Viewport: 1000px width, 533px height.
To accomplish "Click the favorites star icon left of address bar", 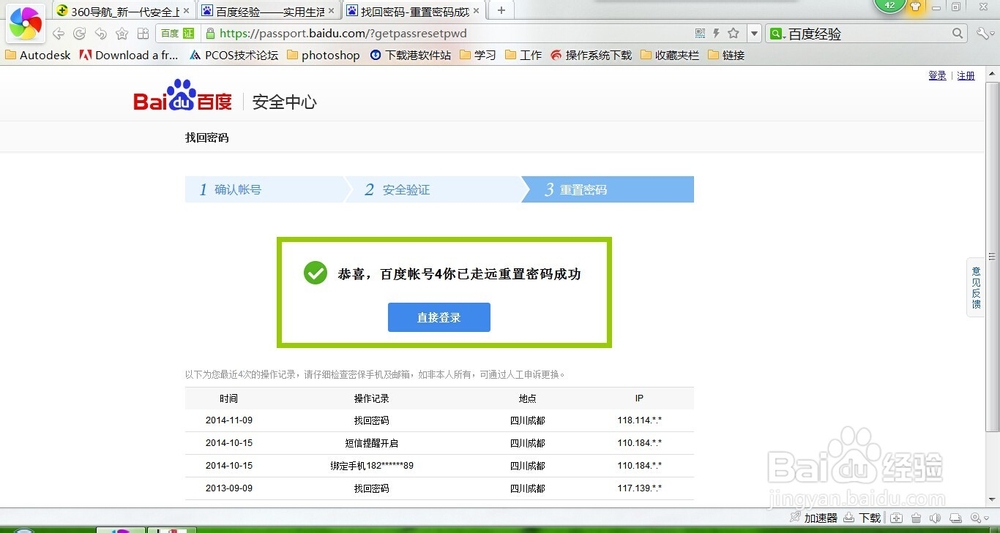I will tap(122, 34).
